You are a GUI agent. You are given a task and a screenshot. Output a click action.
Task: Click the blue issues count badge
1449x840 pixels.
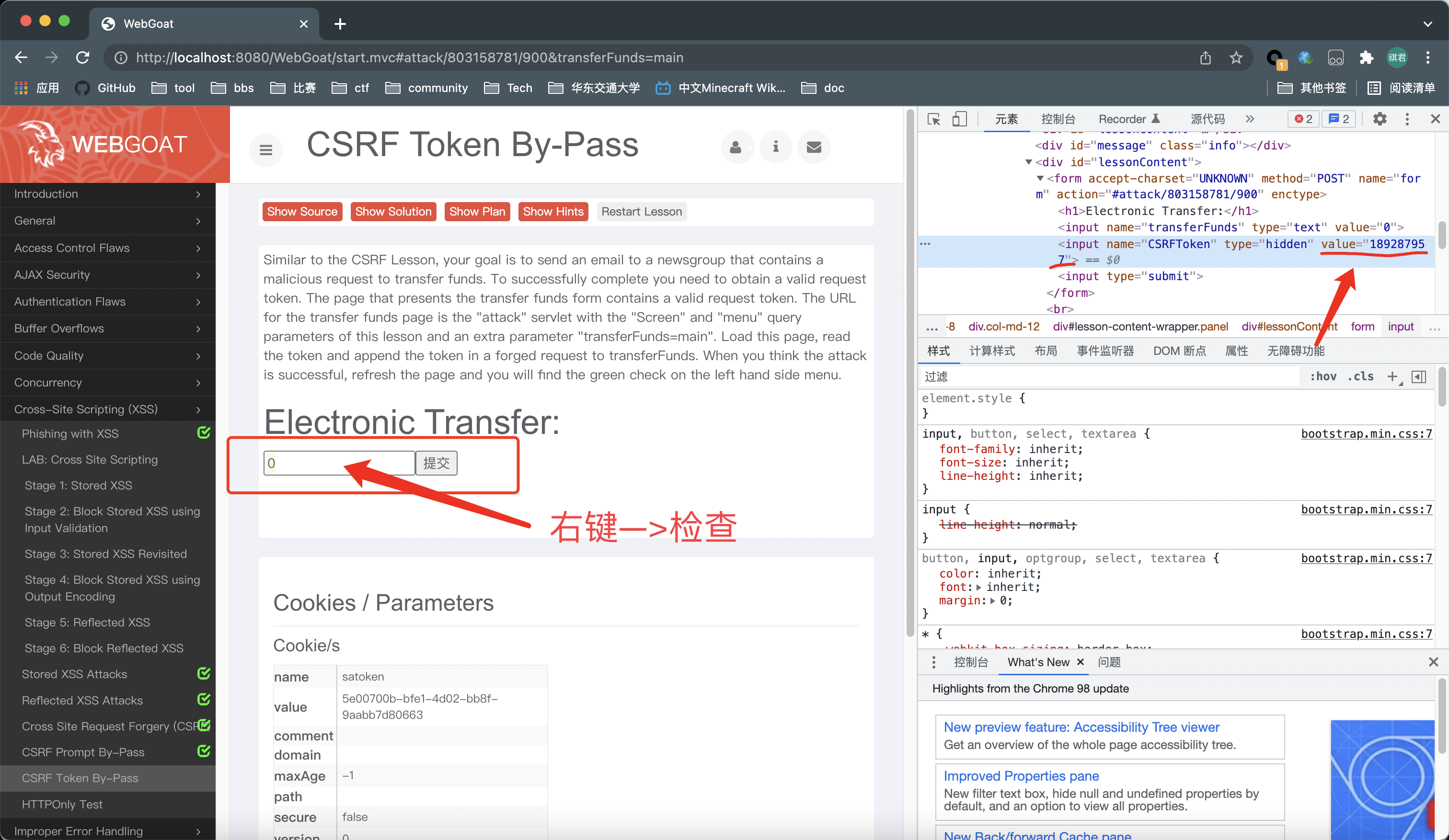coord(1339,119)
